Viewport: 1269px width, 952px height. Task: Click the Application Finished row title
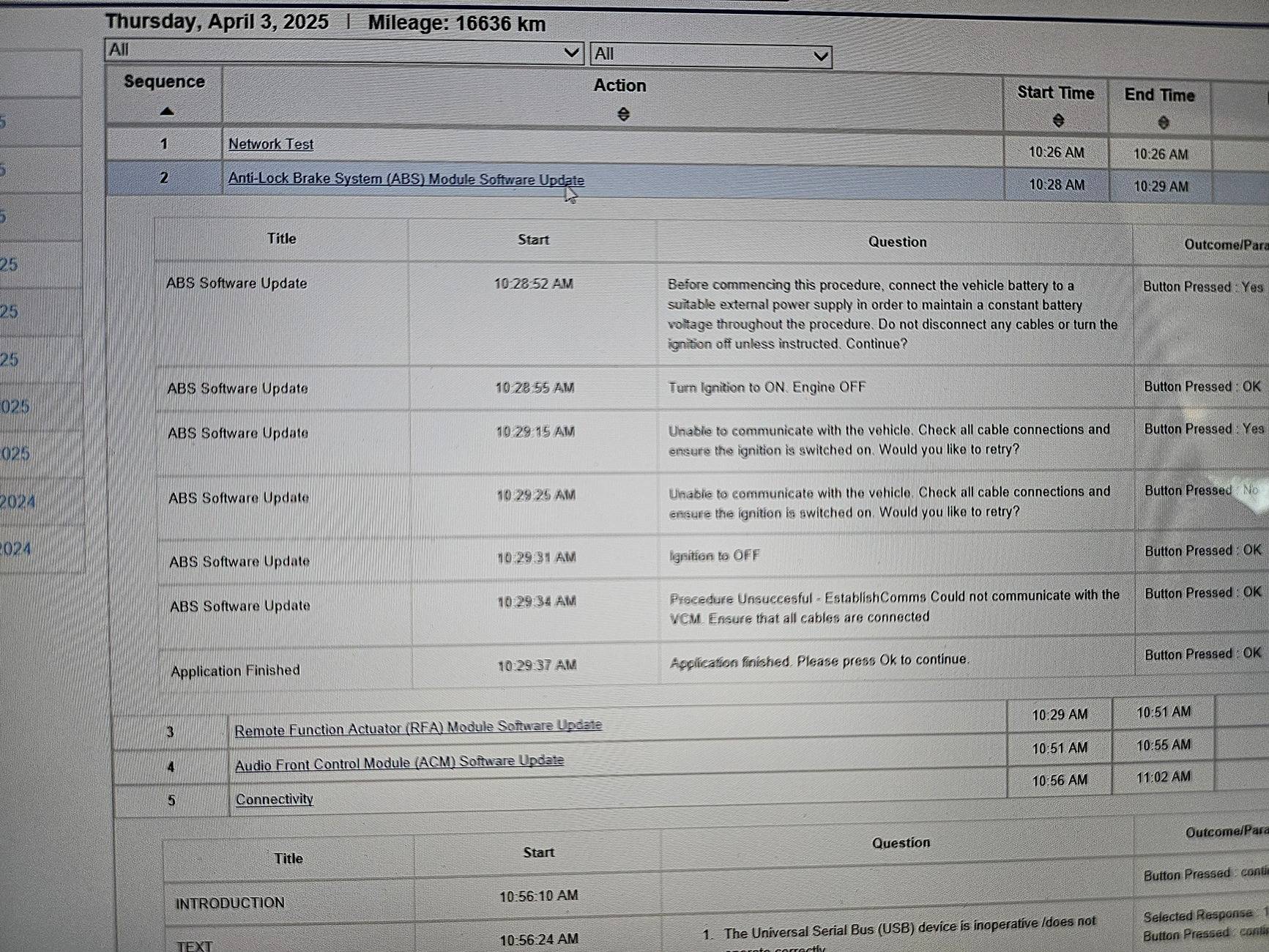pyautogui.click(x=235, y=670)
